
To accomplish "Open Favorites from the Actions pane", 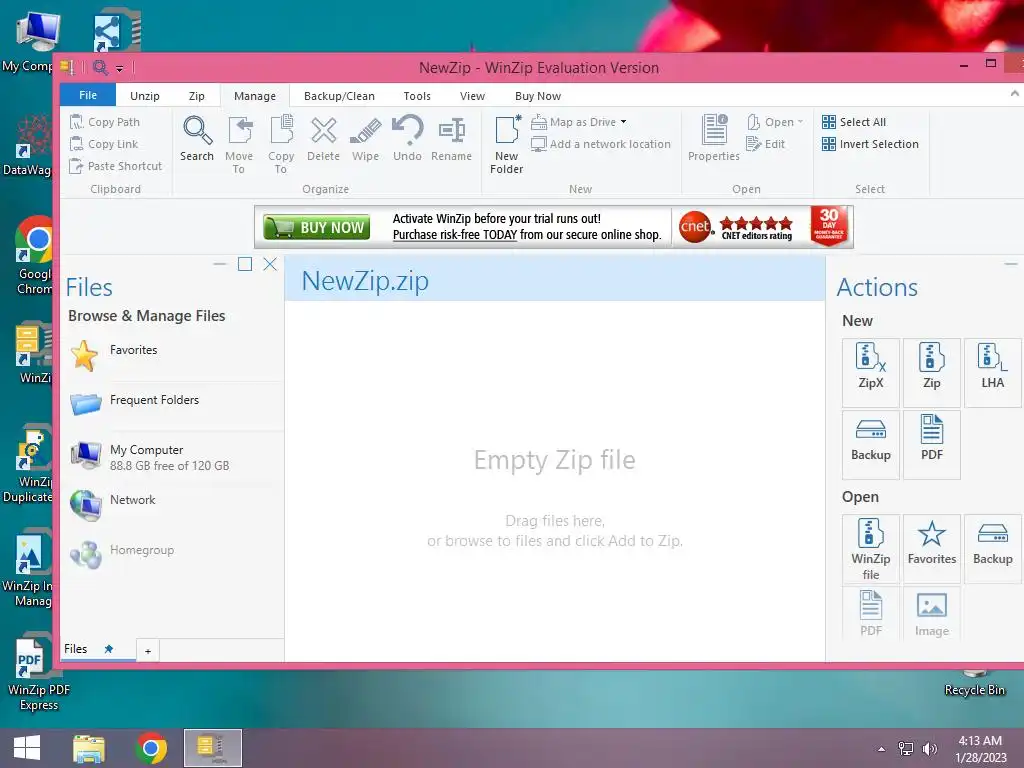I will coord(932,549).
